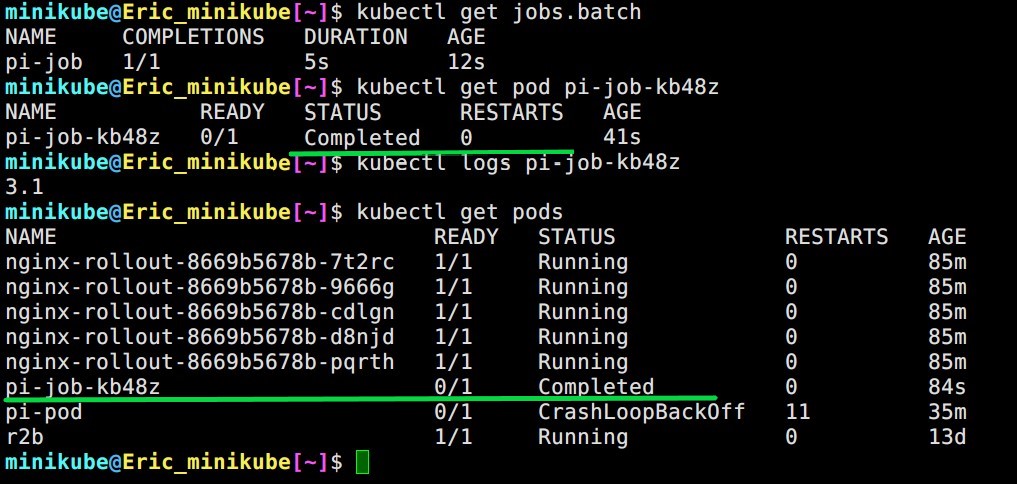Click the 11 restarts value for pi-pod
The height and width of the screenshot is (484, 1017).
797,413
